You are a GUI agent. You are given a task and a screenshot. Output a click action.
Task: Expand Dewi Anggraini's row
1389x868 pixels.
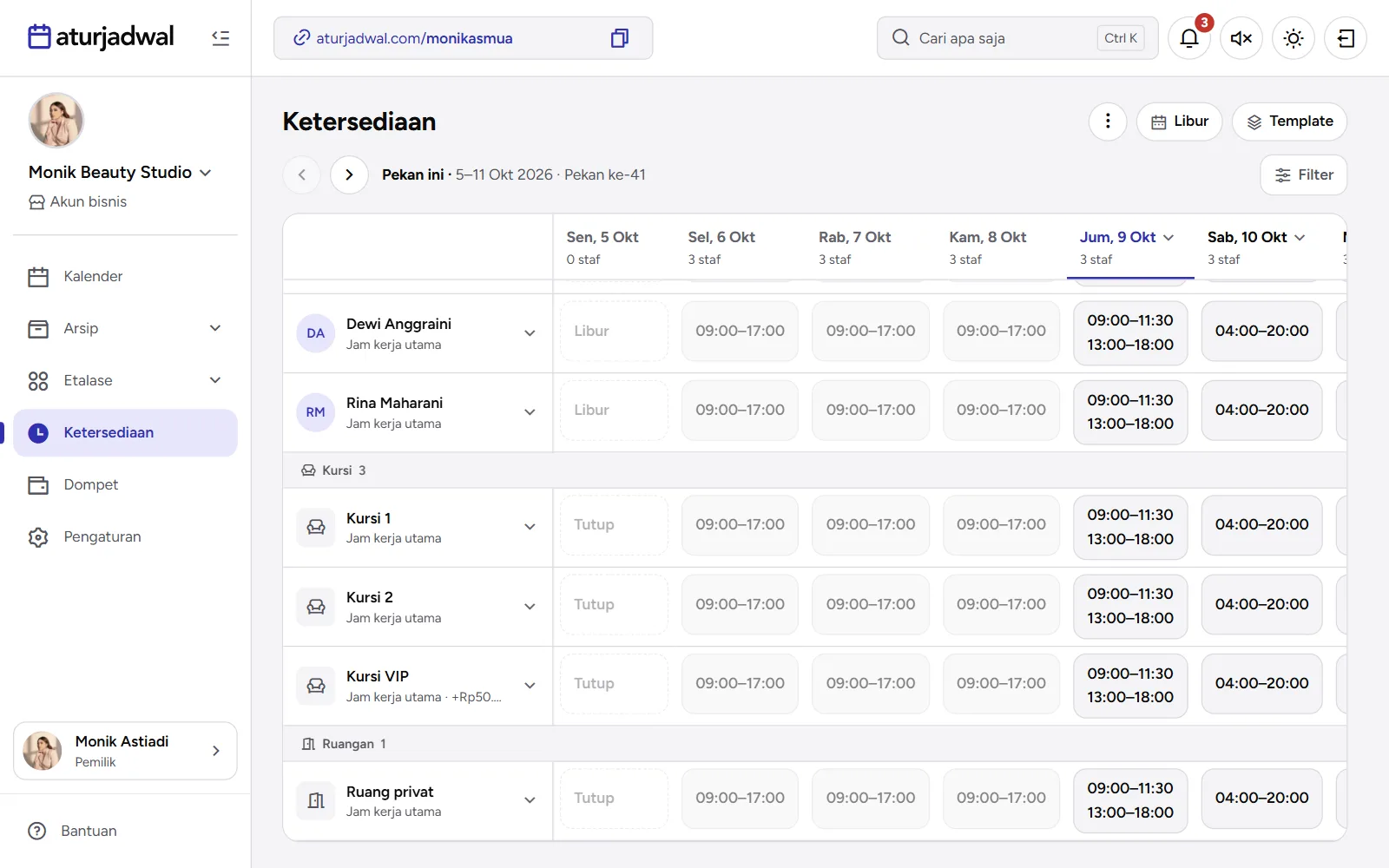click(530, 333)
